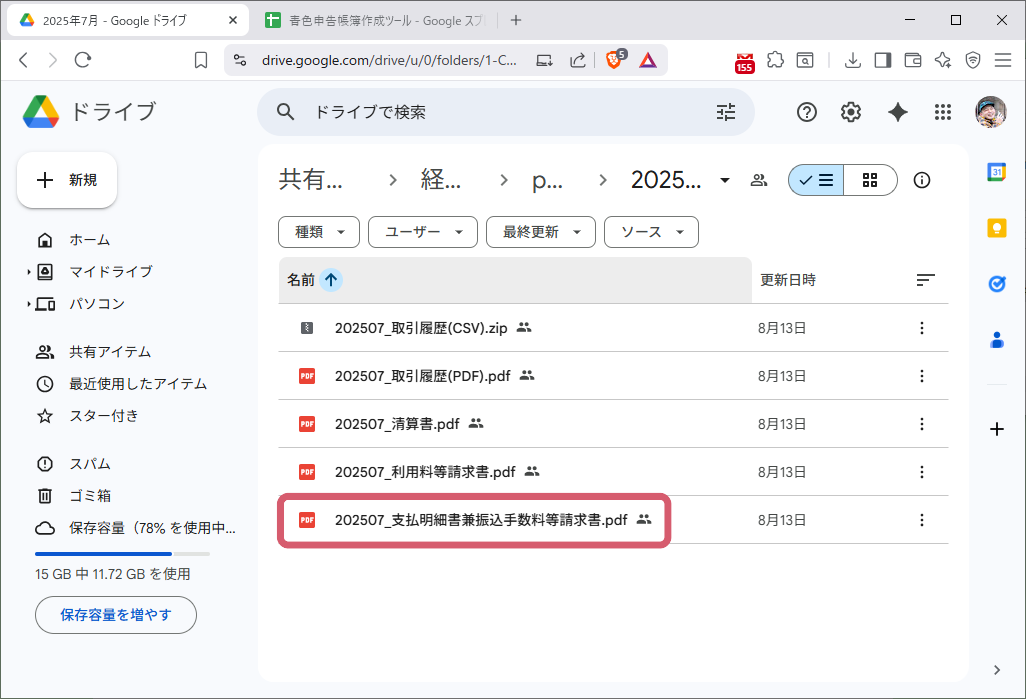Image resolution: width=1026 pixels, height=699 pixels.
Task: Click the 新規 button
Action: 66,180
